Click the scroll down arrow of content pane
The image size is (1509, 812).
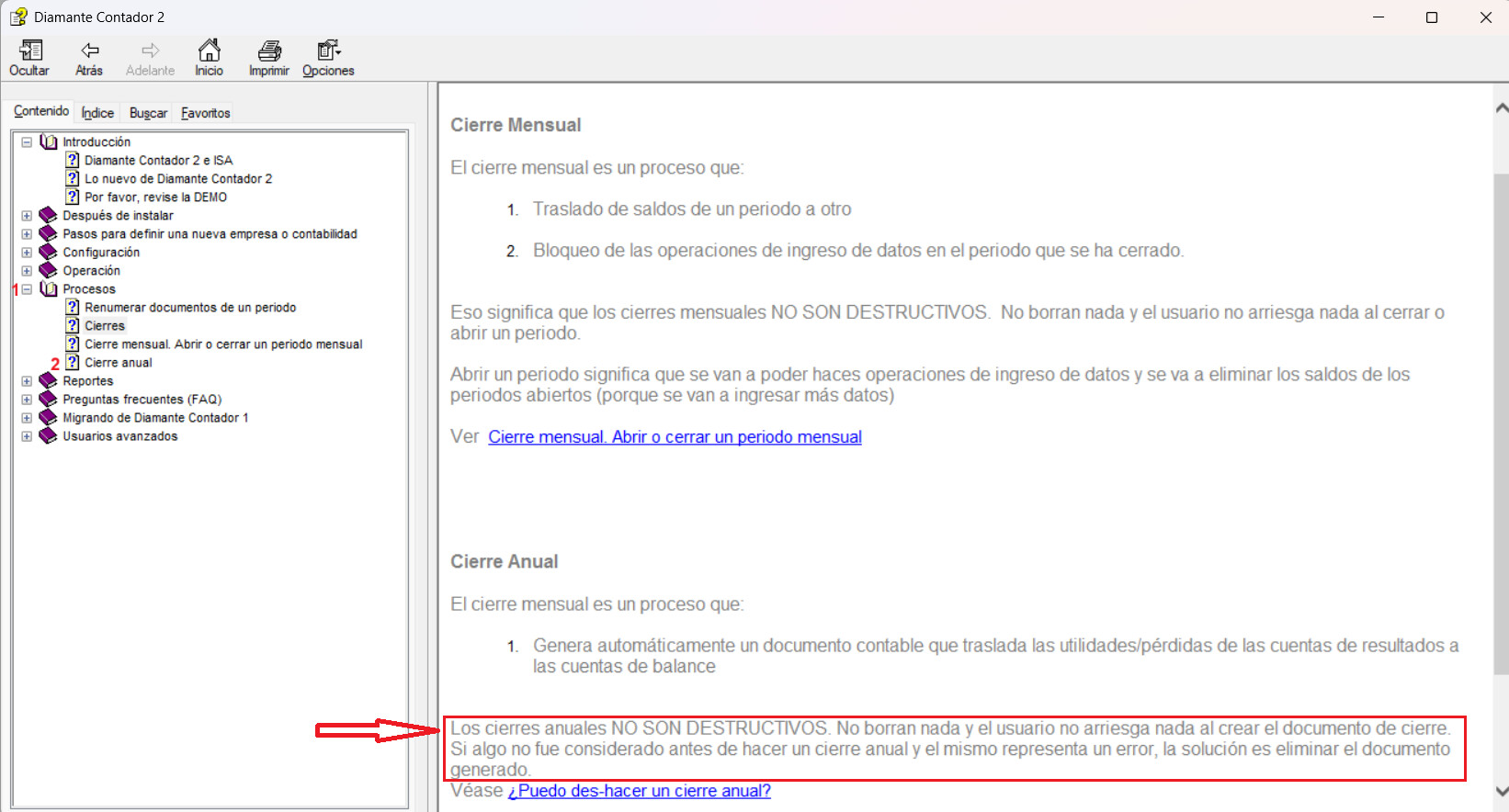(x=1501, y=791)
